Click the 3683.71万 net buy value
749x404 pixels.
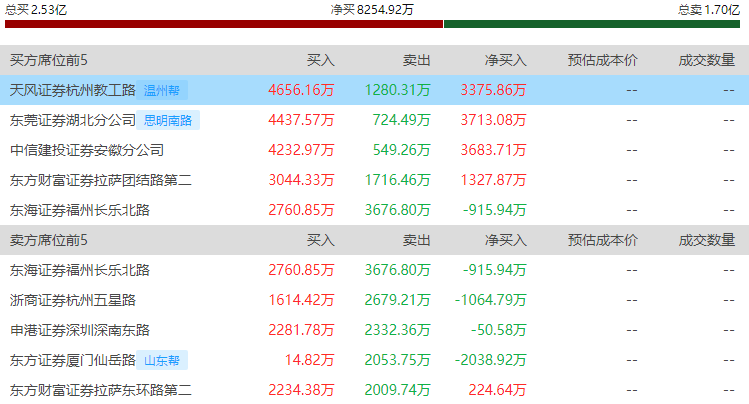493,150
